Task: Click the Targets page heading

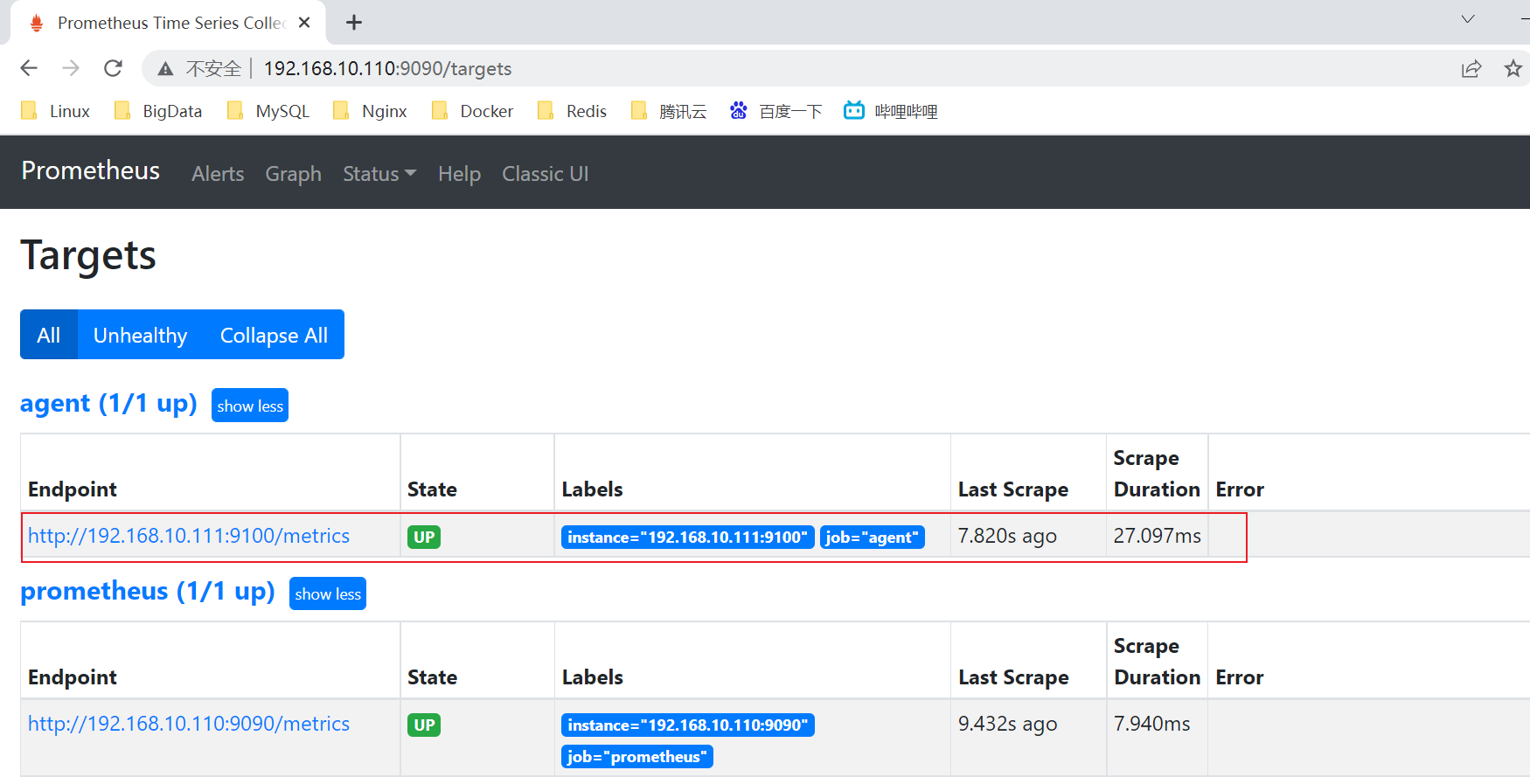Action: [x=88, y=256]
